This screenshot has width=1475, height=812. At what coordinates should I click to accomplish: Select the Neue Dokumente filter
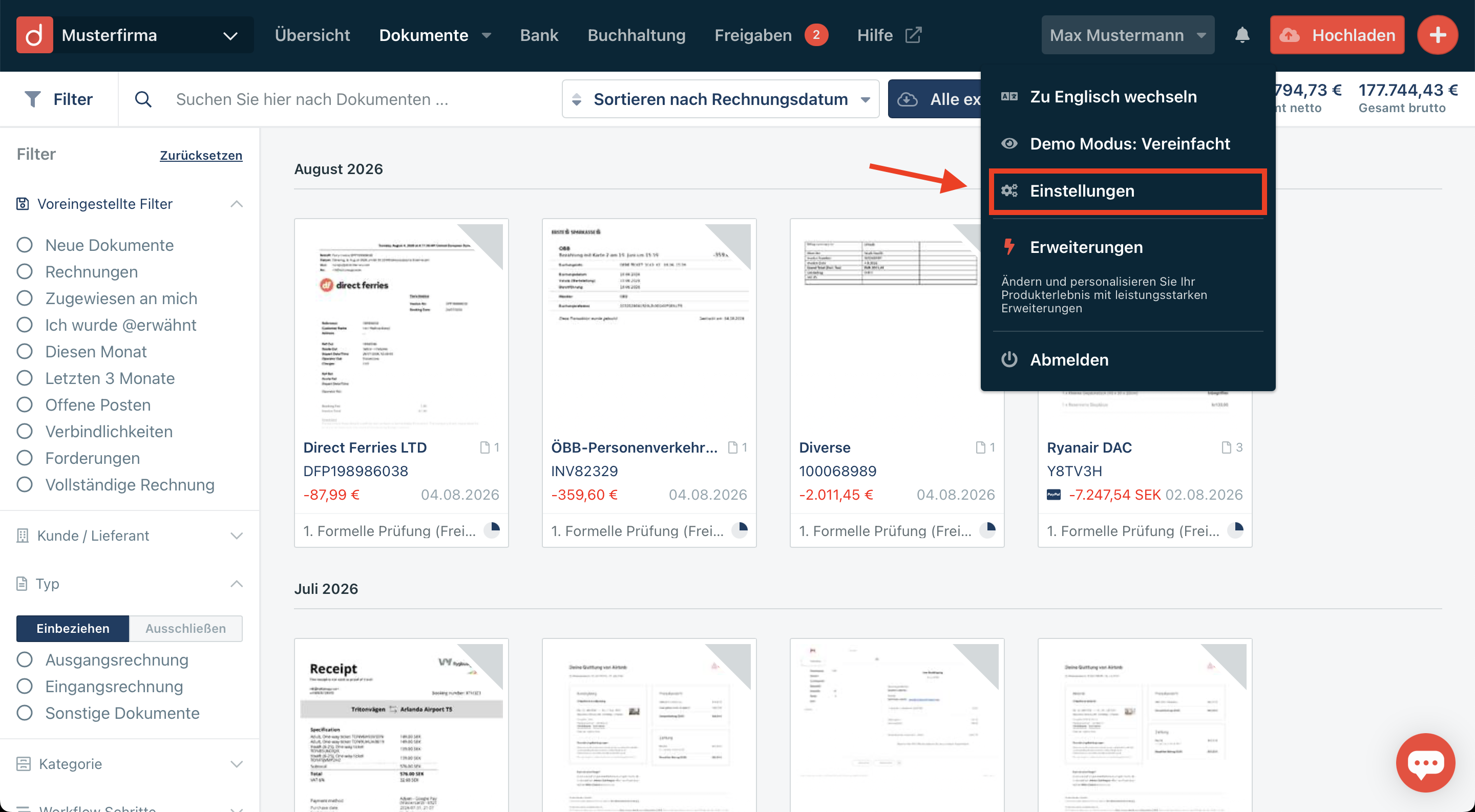(x=25, y=245)
